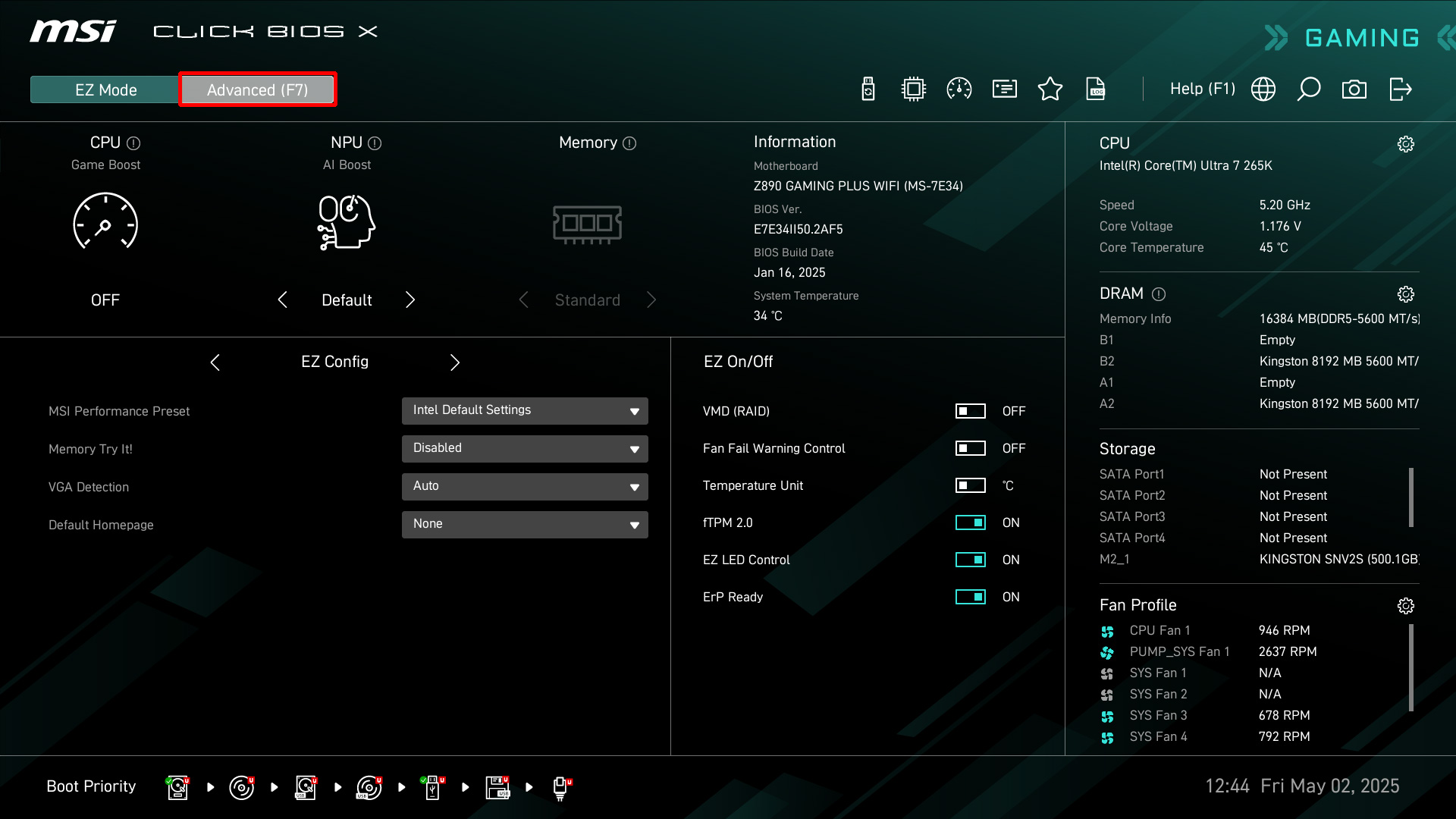Change language with the globe icon

click(x=1263, y=89)
